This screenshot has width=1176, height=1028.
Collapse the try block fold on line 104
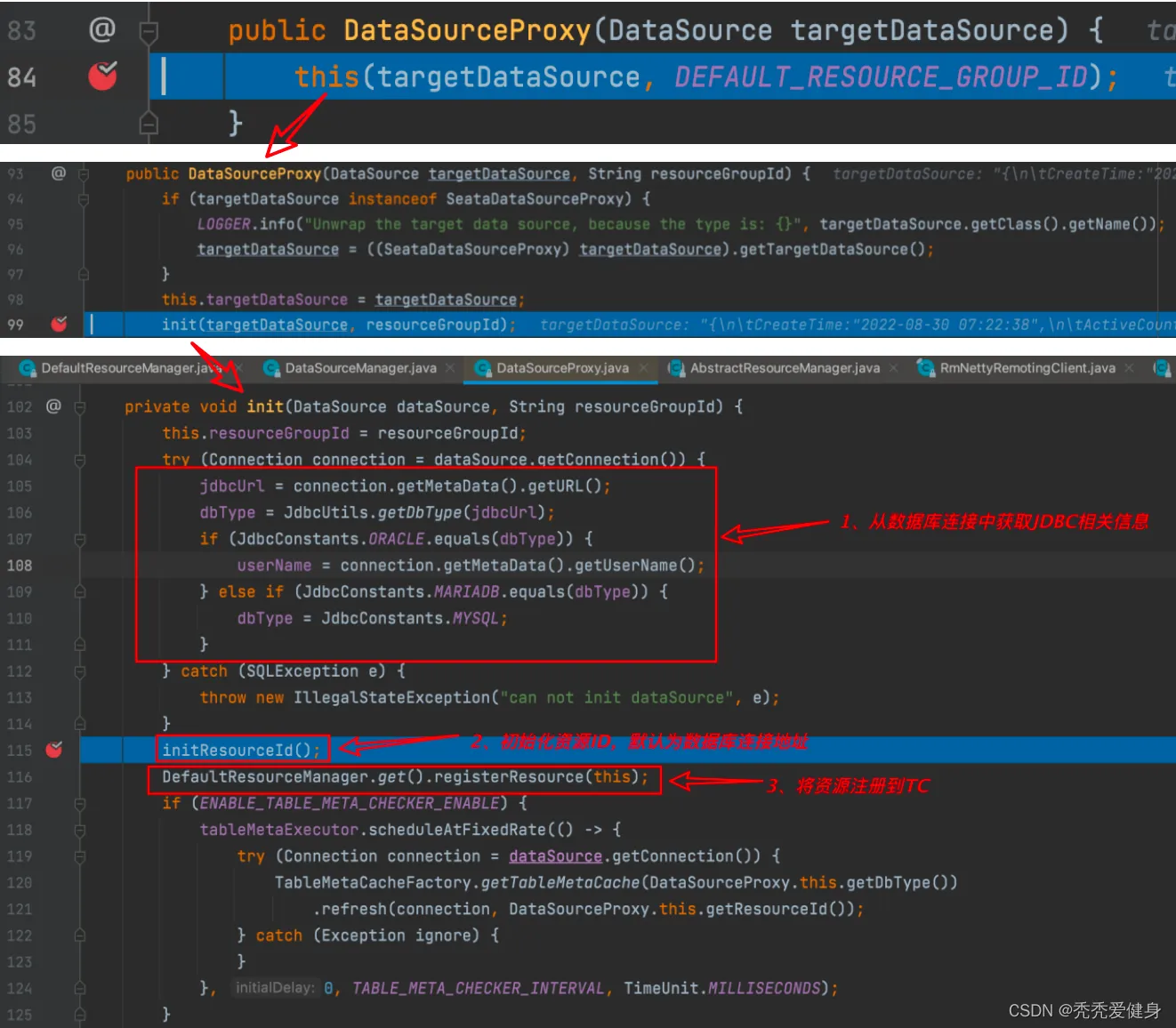pyautogui.click(x=80, y=460)
